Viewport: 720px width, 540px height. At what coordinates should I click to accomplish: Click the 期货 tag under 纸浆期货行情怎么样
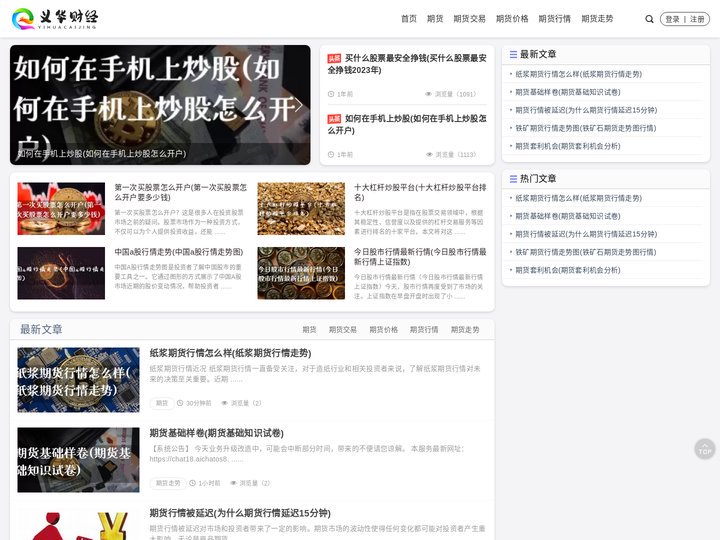(162, 403)
